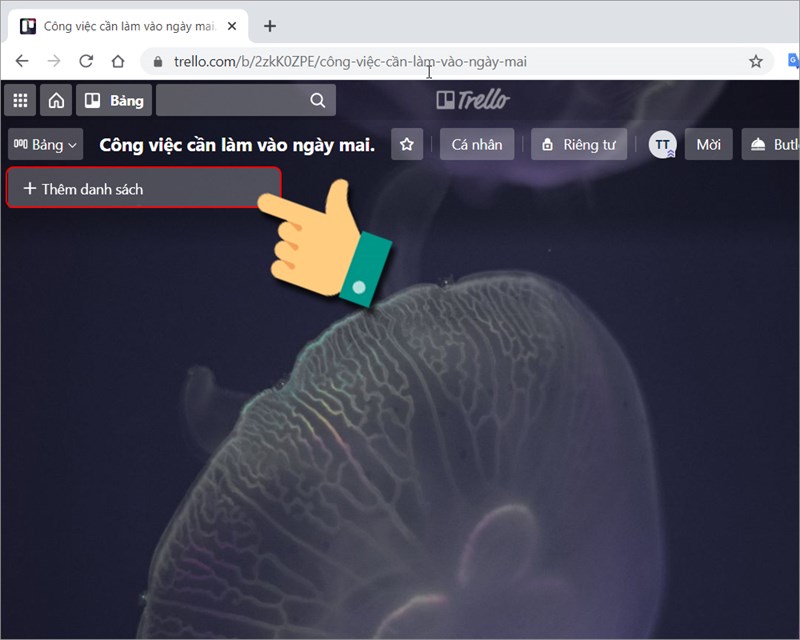Image resolution: width=800 pixels, height=640 pixels.
Task: Expand the Bảng view switcher dropdown
Action: [x=45, y=145]
